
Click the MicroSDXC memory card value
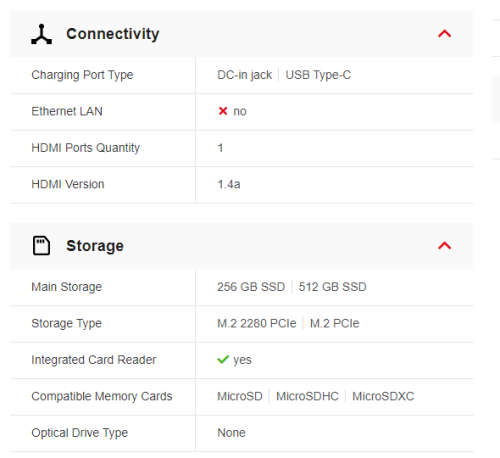pyautogui.click(x=383, y=396)
